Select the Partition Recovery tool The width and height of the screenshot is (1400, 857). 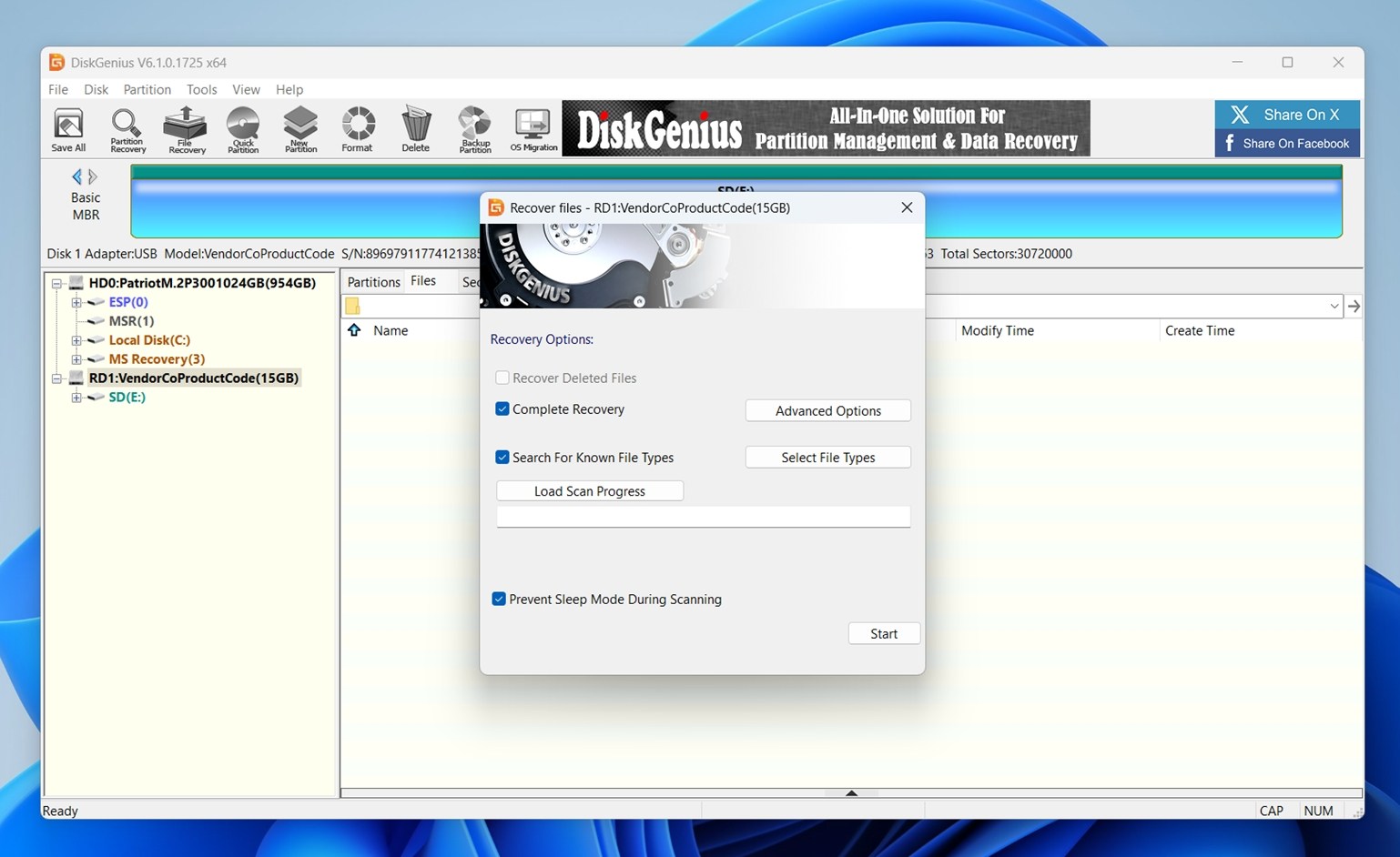point(127,128)
